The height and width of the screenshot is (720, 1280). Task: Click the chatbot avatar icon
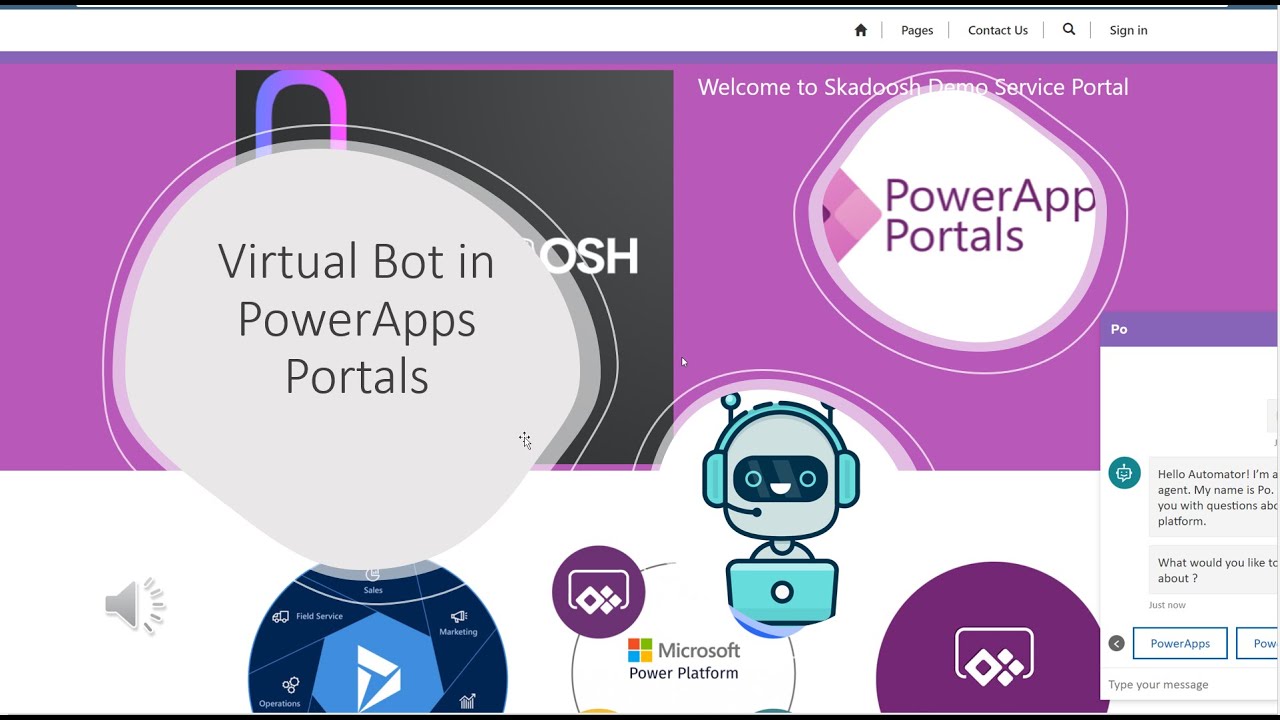(1124, 472)
